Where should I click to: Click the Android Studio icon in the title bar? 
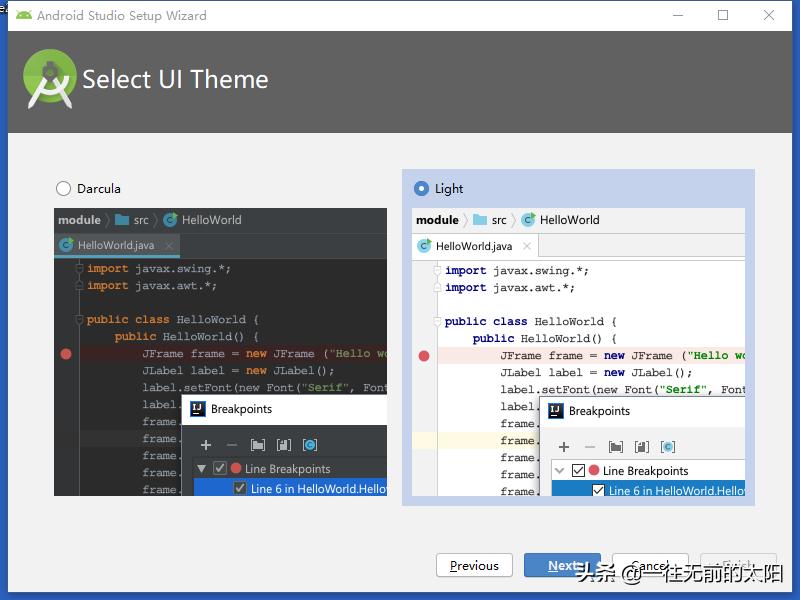coord(25,15)
